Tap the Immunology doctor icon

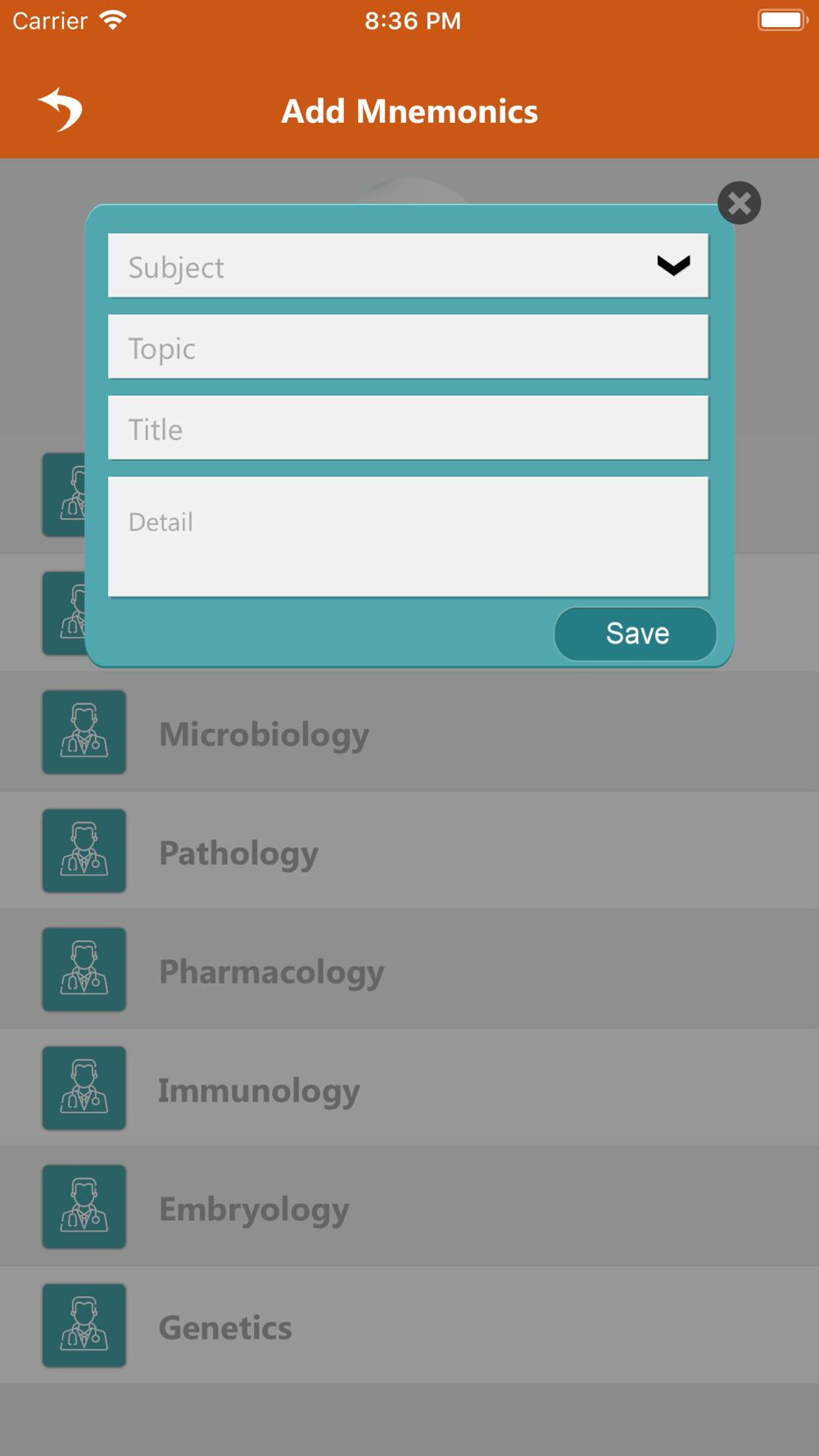coord(84,1088)
